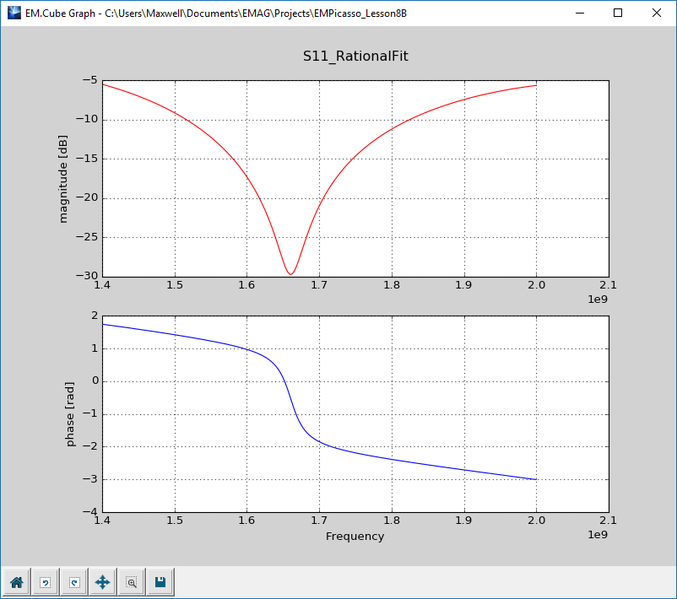Select the Zoom to rectangle magnifier tool
Image resolution: width=677 pixels, height=599 pixels.
[131, 582]
